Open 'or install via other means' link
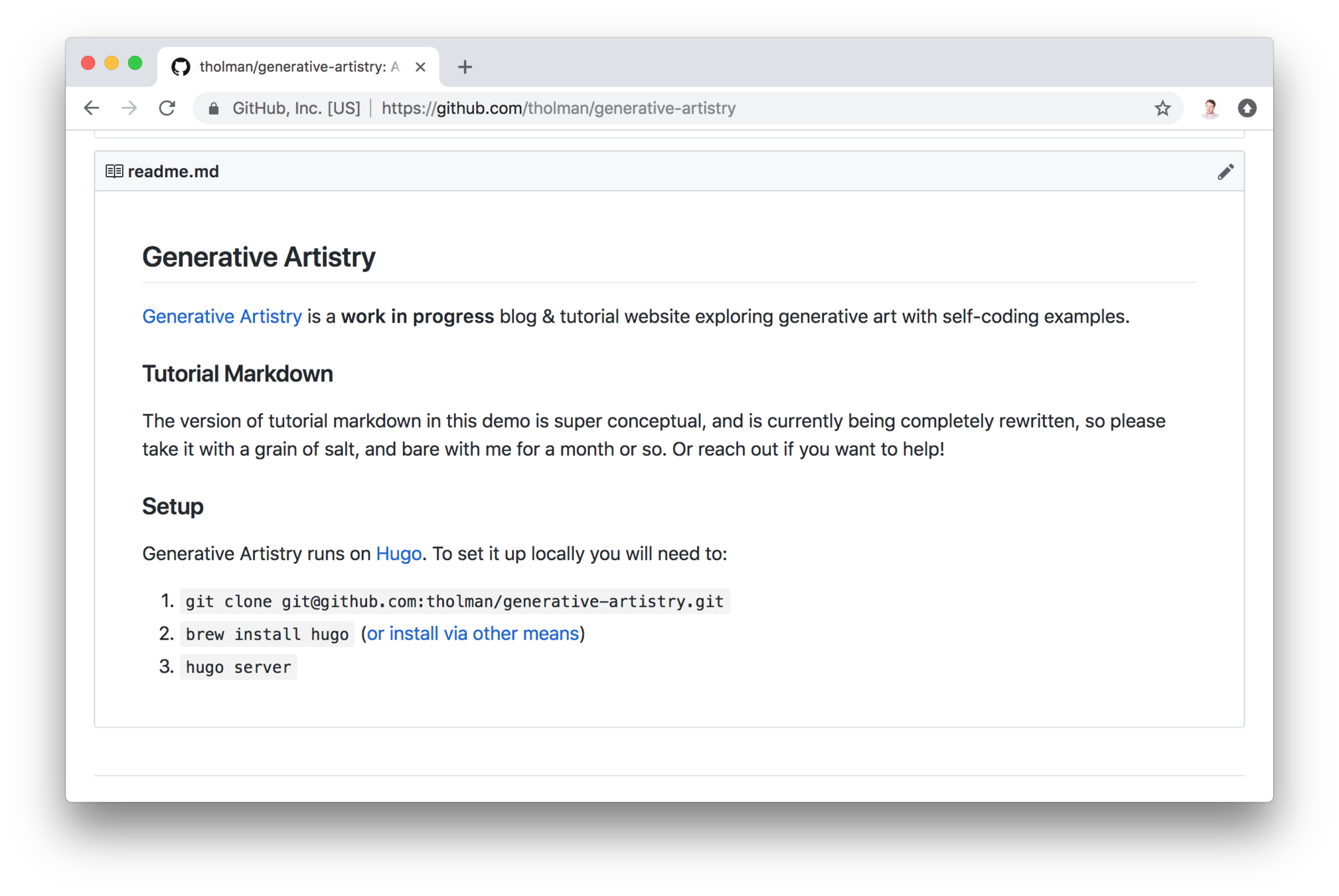The height and width of the screenshot is (896, 1339). tap(473, 633)
